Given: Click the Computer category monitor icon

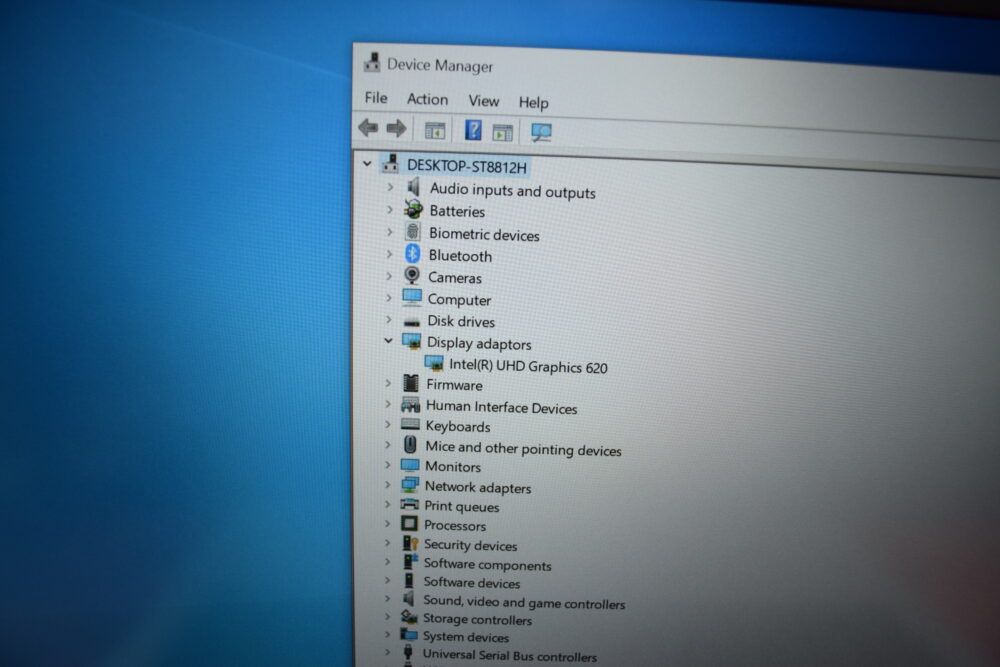Looking at the screenshot, I should [412, 298].
